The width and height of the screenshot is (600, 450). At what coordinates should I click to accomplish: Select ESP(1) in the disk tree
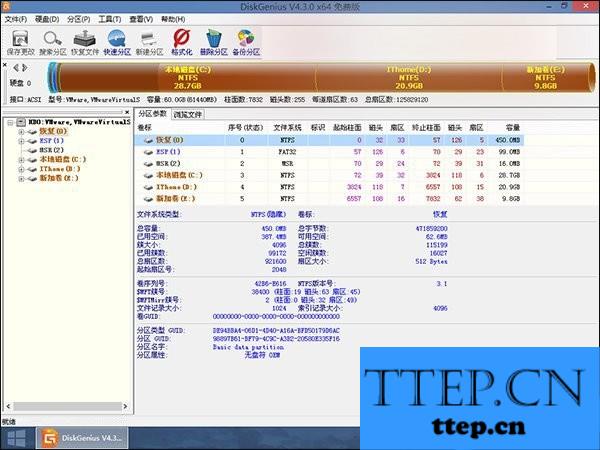pos(51,141)
